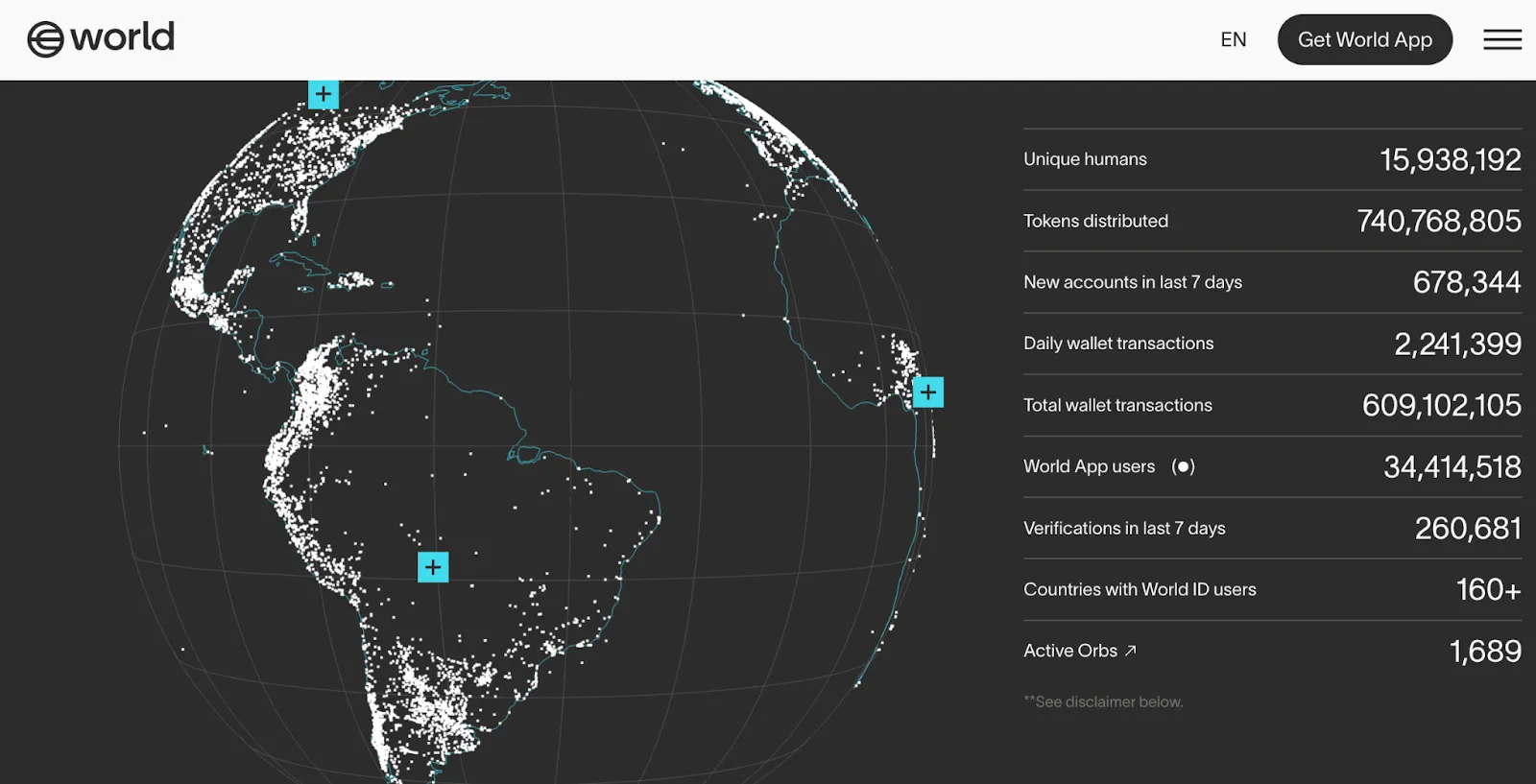Image resolution: width=1536 pixels, height=784 pixels.
Task: Open the EN language selector
Action: click(x=1234, y=39)
